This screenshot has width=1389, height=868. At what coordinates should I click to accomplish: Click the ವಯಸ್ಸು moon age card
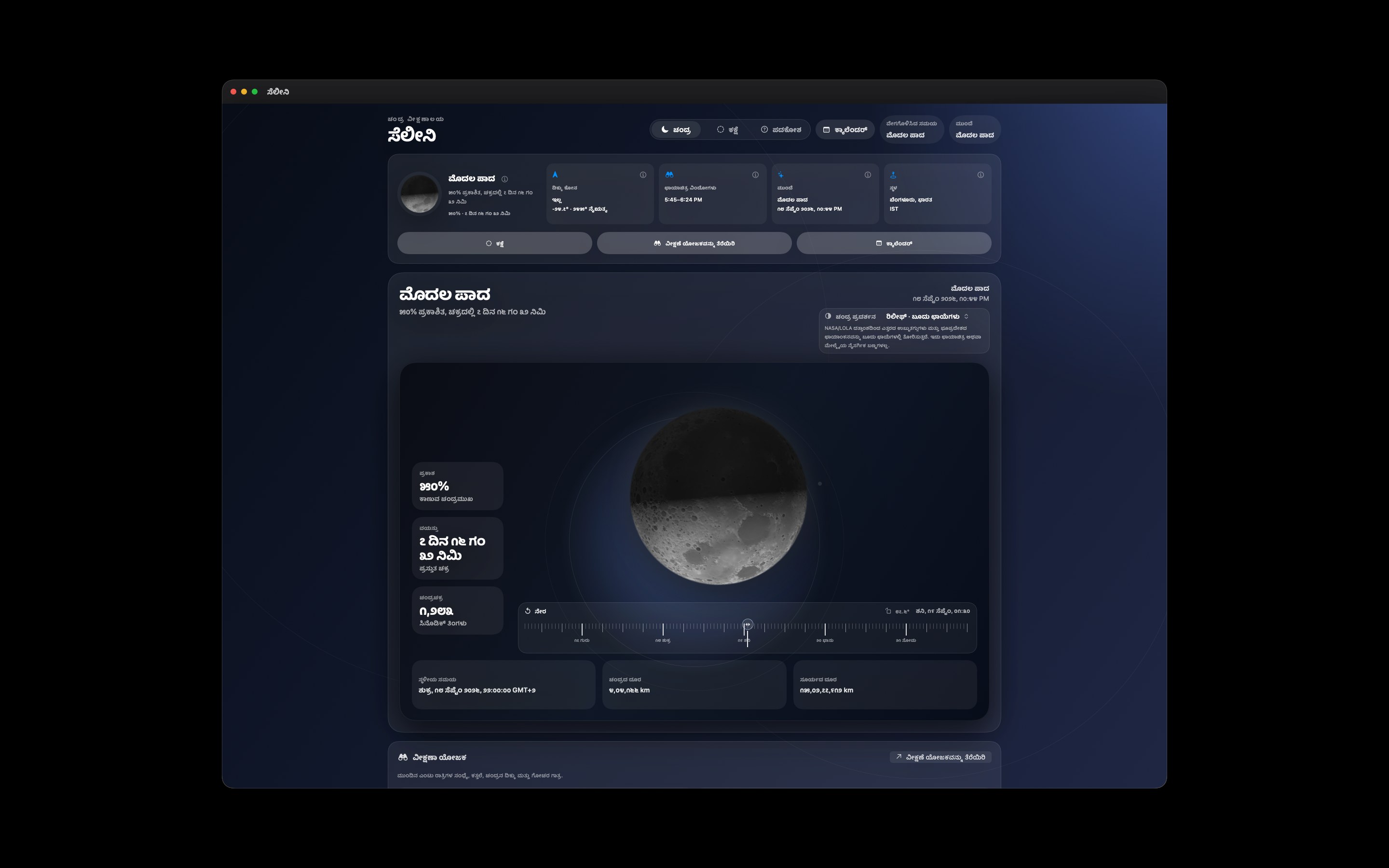click(457, 548)
